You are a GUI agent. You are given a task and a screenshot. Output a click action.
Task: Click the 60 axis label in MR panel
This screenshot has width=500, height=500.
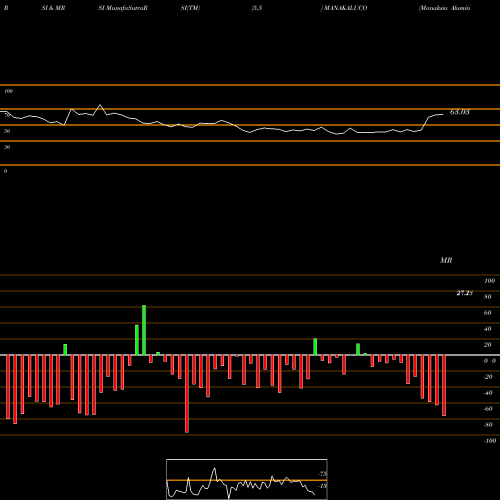(488, 313)
